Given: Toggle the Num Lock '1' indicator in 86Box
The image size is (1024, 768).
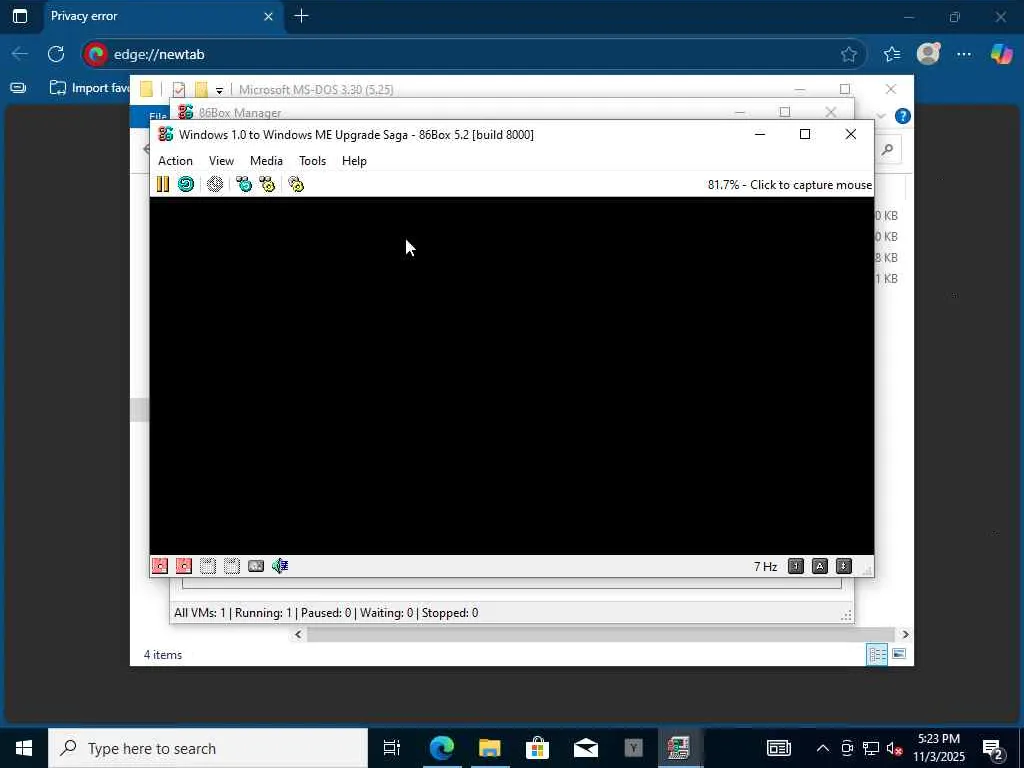Looking at the screenshot, I should [795, 566].
